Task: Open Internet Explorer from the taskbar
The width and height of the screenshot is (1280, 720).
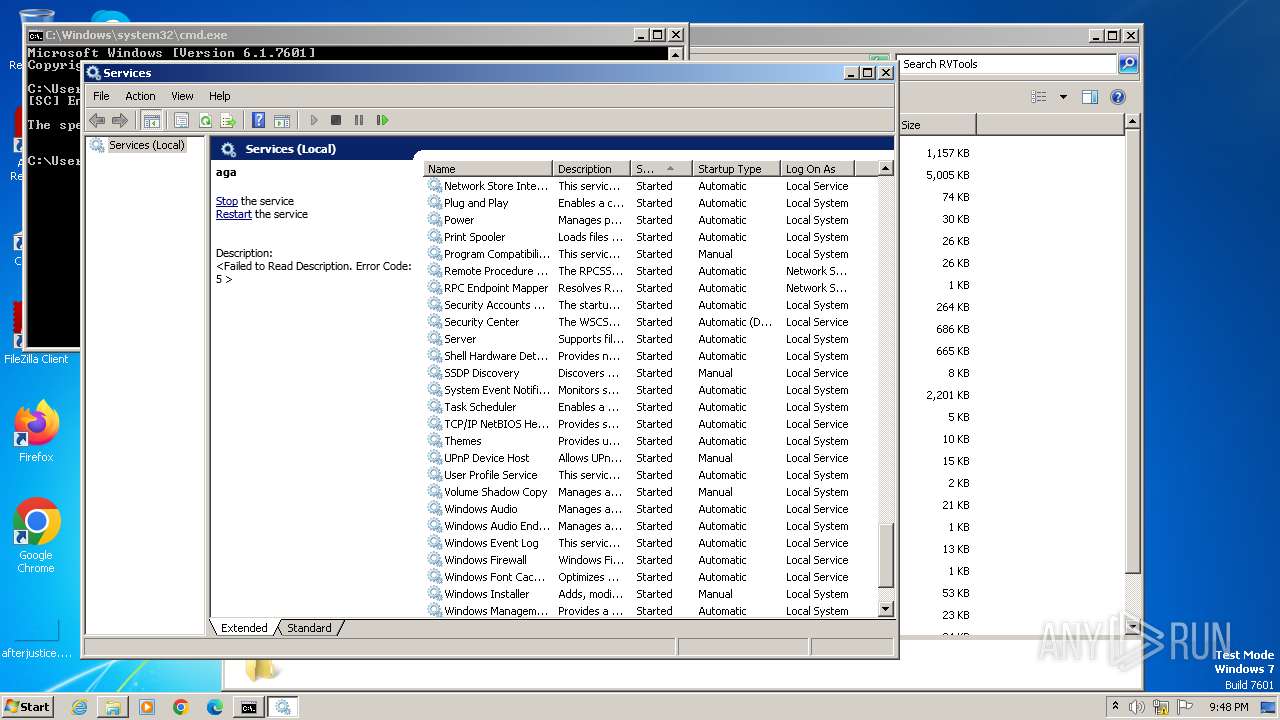Action: click(x=79, y=707)
